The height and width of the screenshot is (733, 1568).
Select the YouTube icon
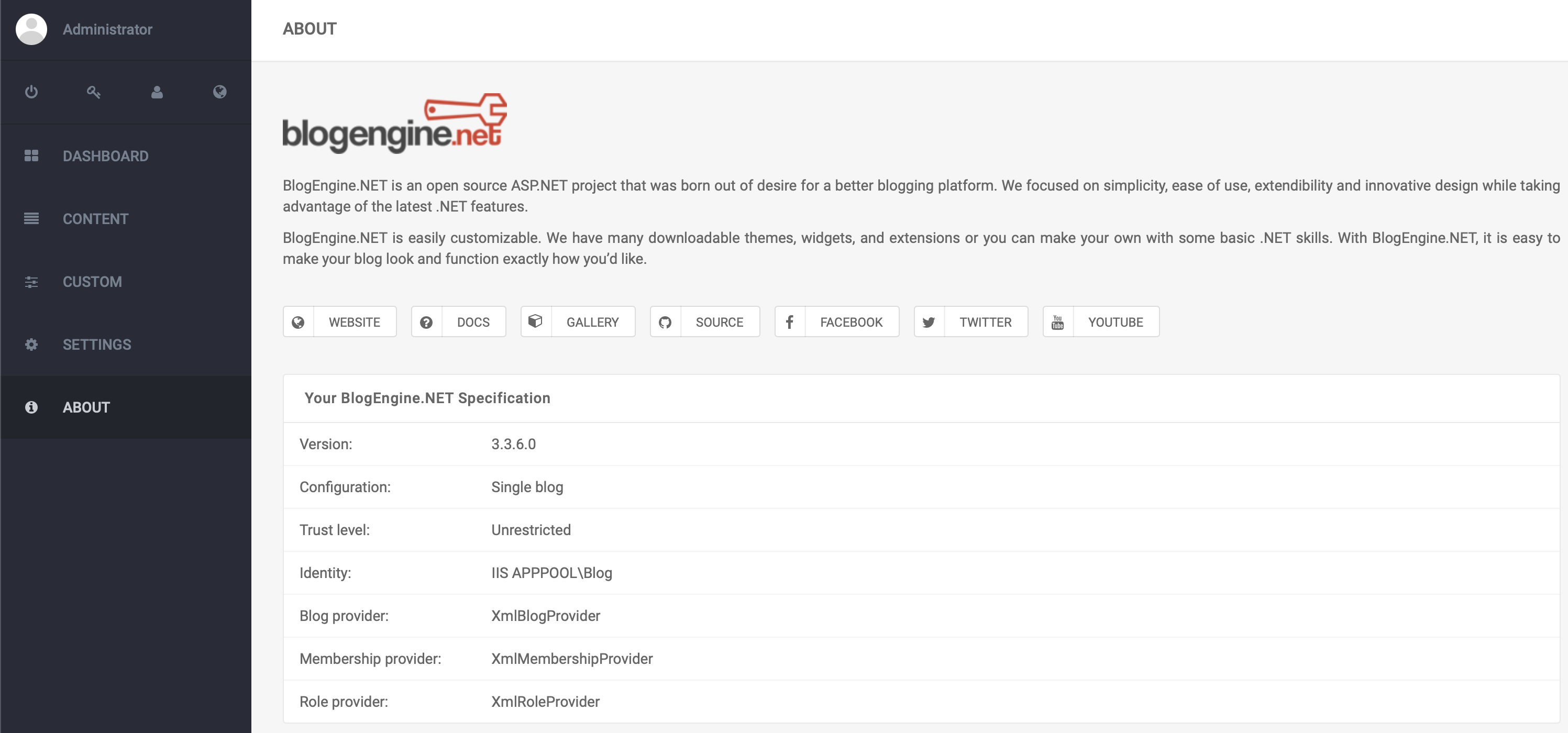coord(1058,323)
